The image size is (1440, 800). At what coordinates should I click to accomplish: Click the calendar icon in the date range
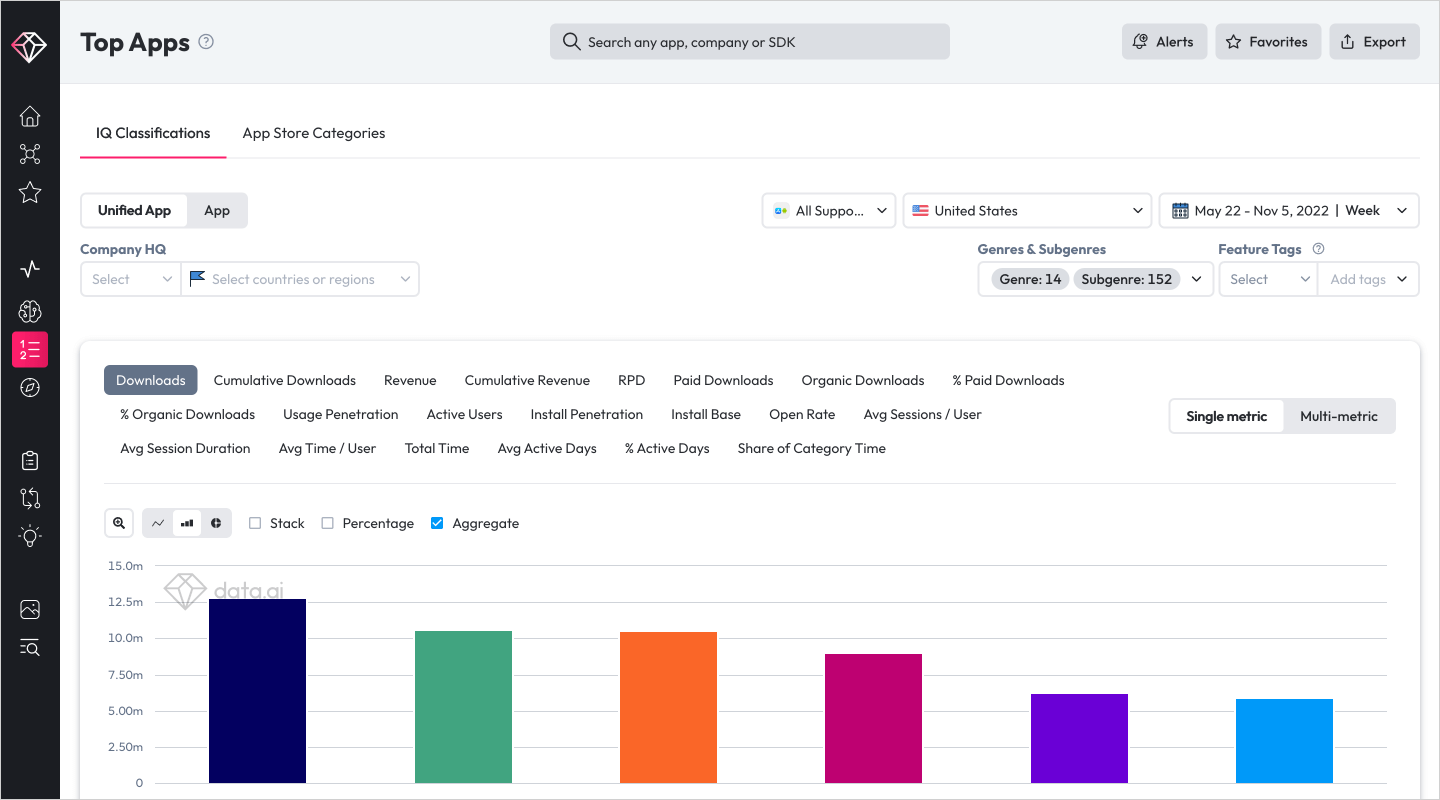pyautogui.click(x=1180, y=211)
